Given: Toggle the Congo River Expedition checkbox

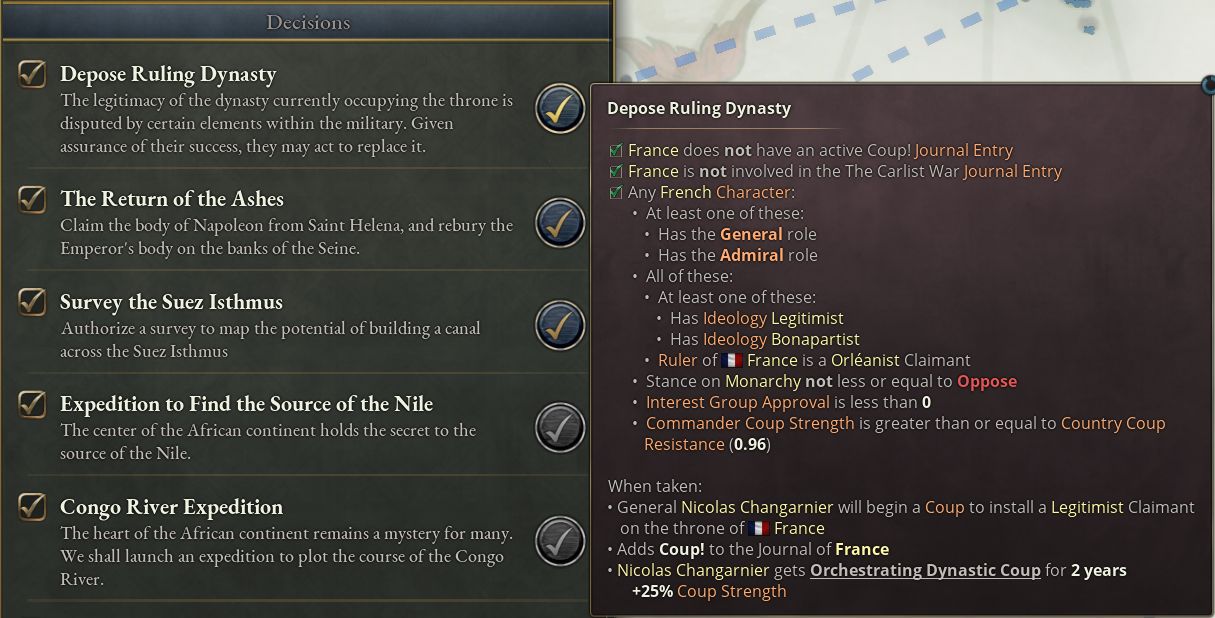Looking at the screenshot, I should click(x=32, y=506).
